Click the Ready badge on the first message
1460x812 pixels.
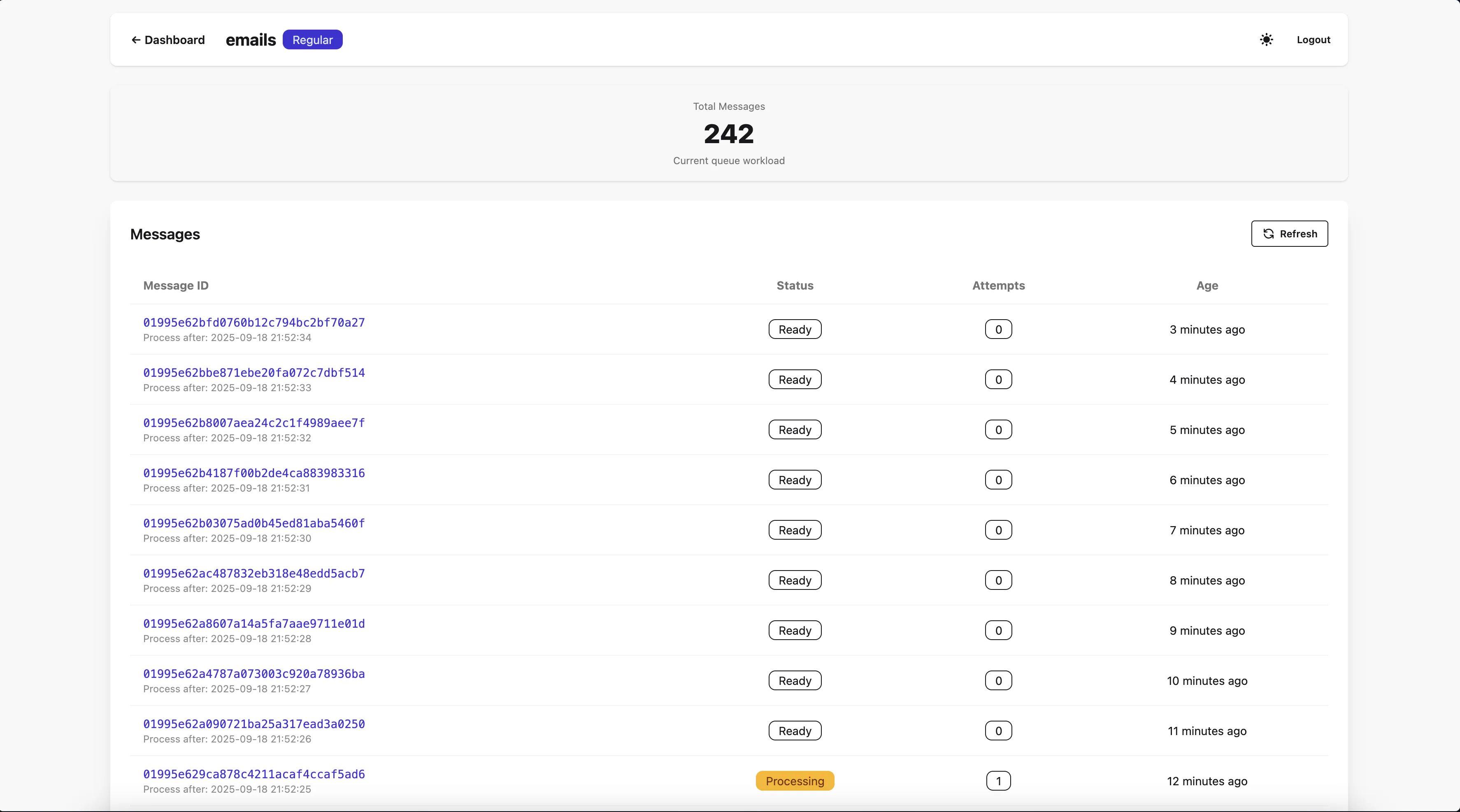click(x=794, y=329)
